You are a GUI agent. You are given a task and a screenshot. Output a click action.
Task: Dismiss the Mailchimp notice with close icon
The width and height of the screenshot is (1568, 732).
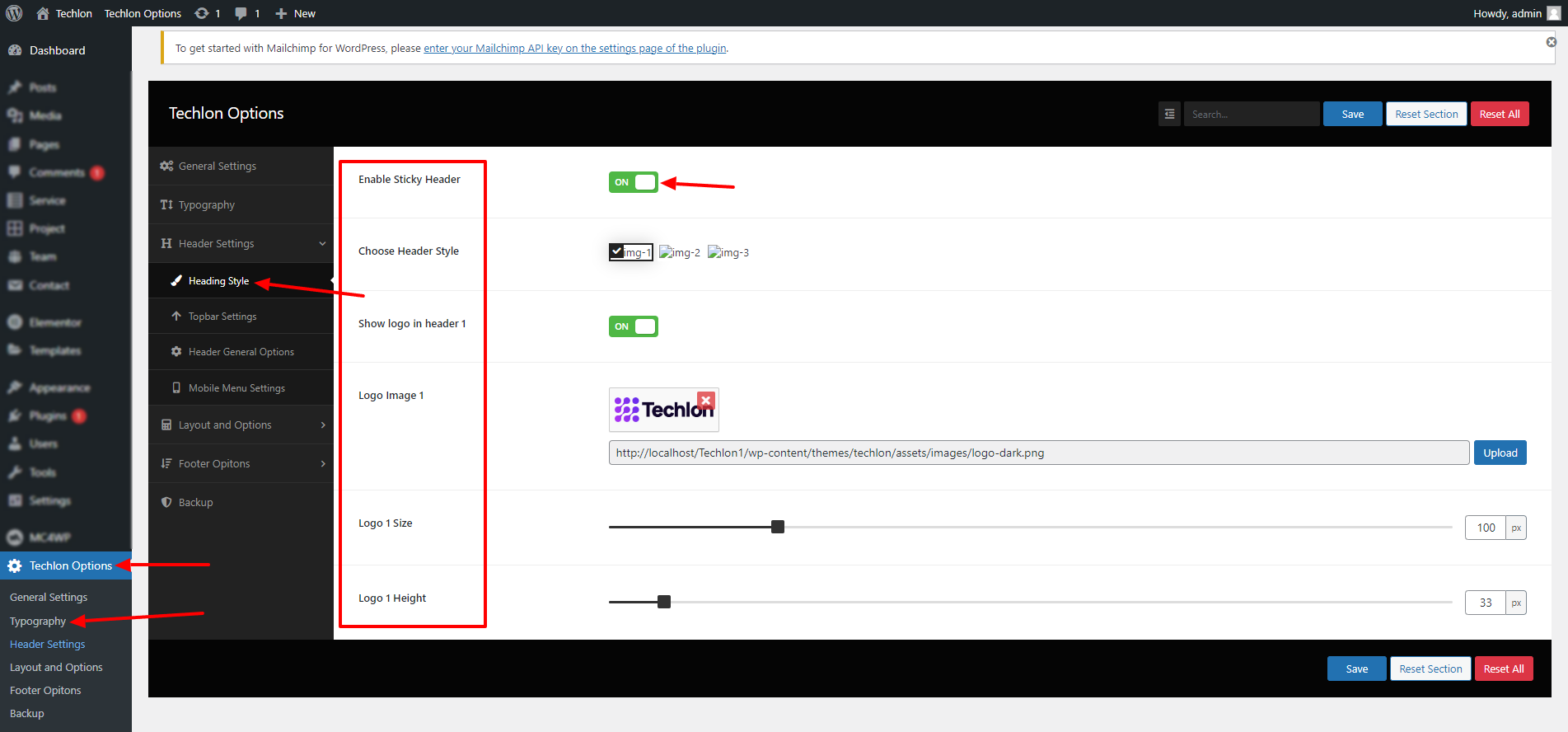tap(1551, 42)
